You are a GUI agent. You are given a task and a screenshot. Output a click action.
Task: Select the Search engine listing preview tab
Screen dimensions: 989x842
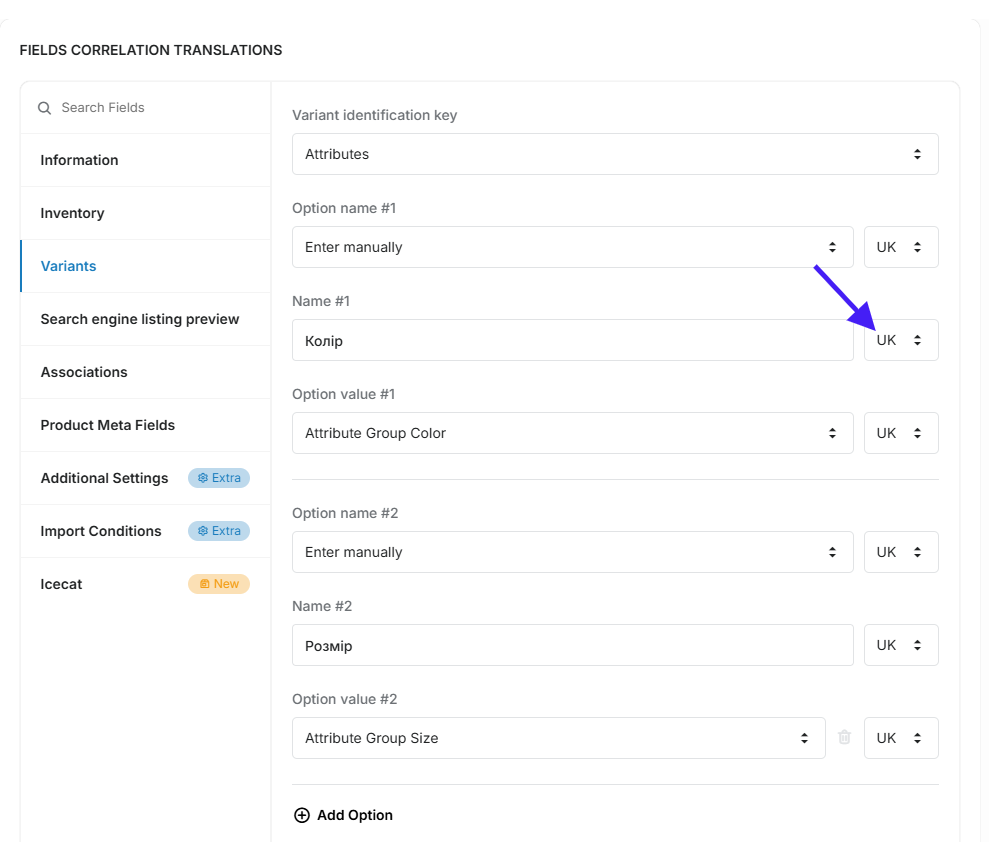coord(146,319)
